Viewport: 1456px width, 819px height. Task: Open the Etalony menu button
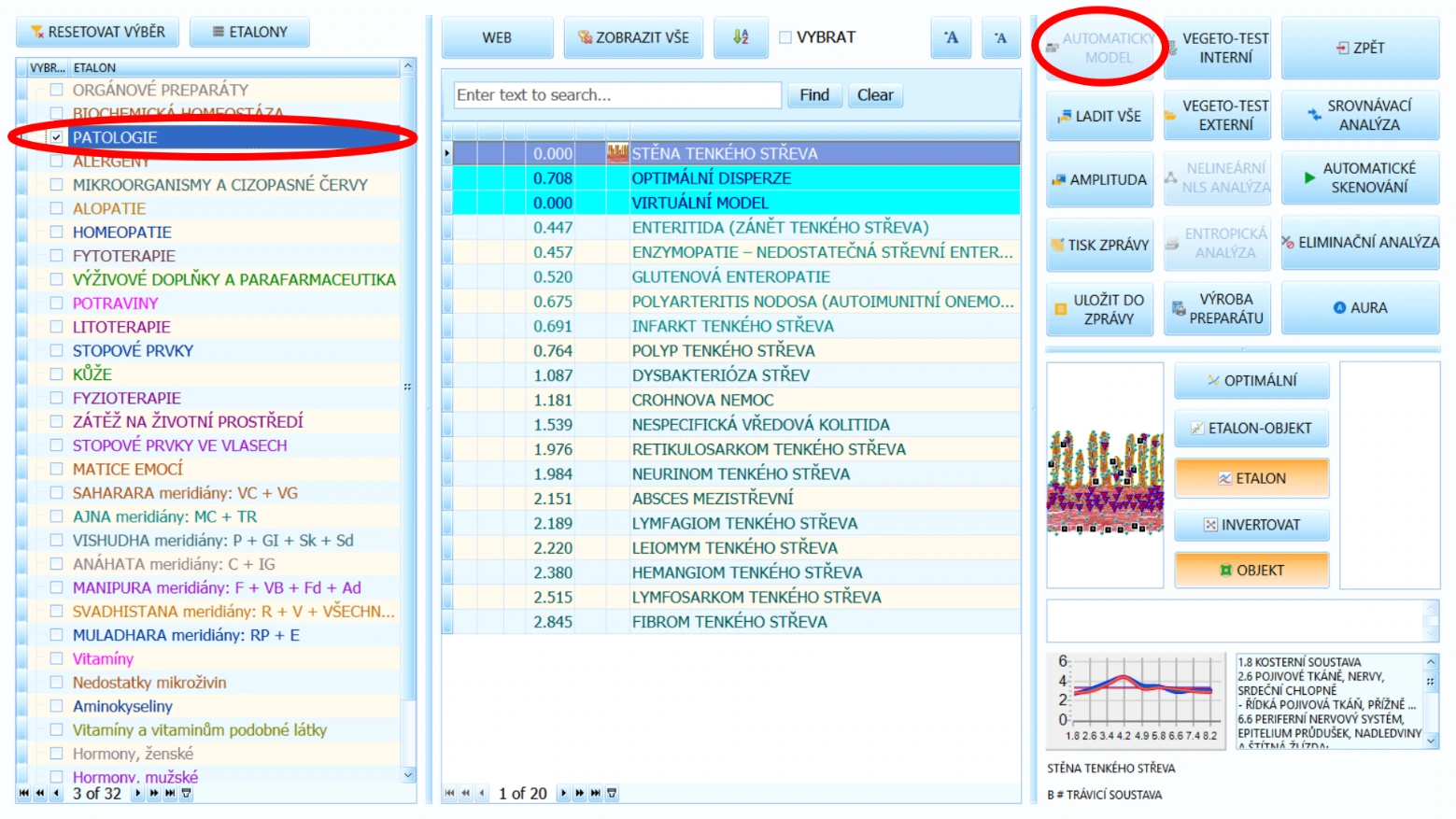[x=249, y=32]
